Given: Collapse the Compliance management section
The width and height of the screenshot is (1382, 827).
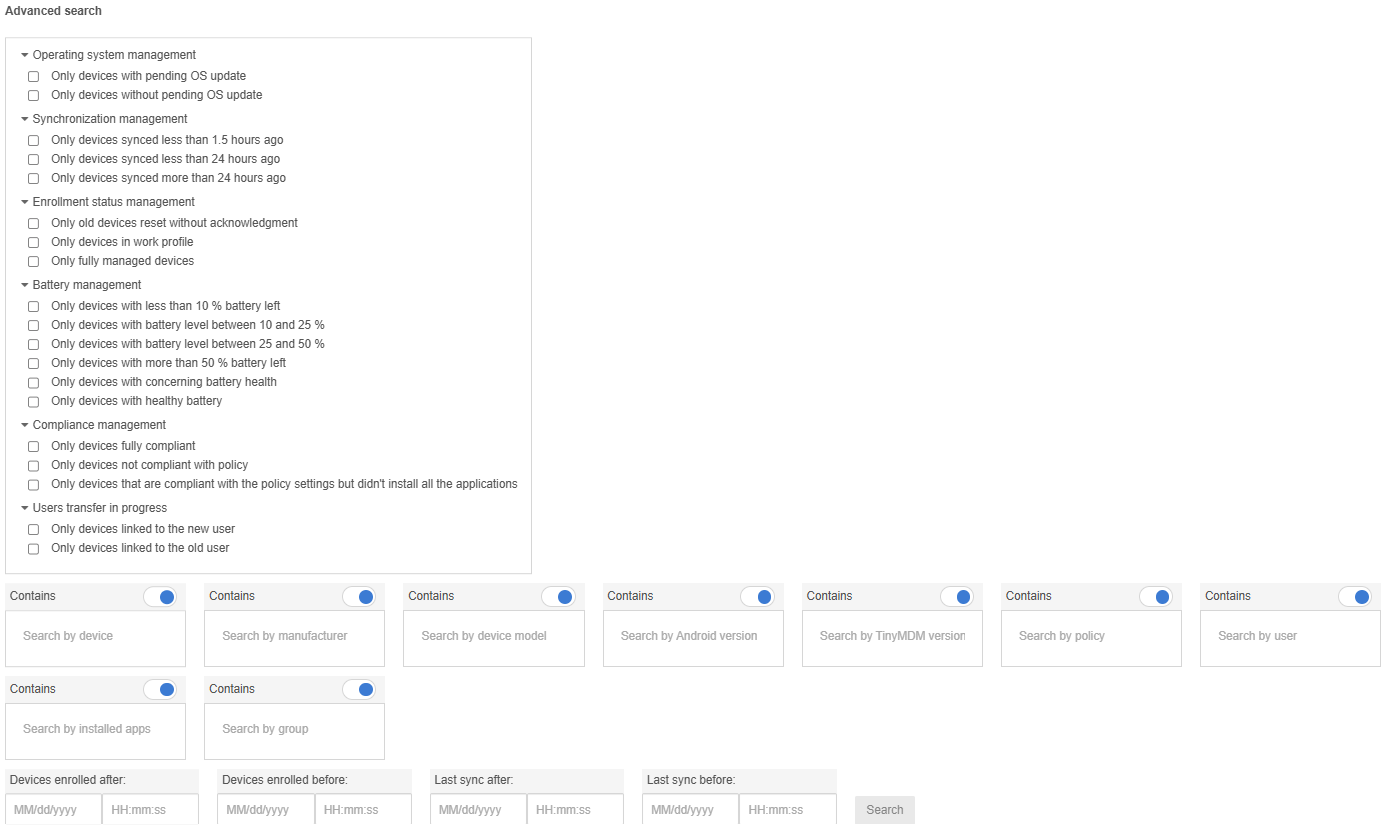Looking at the screenshot, I should click(25, 425).
